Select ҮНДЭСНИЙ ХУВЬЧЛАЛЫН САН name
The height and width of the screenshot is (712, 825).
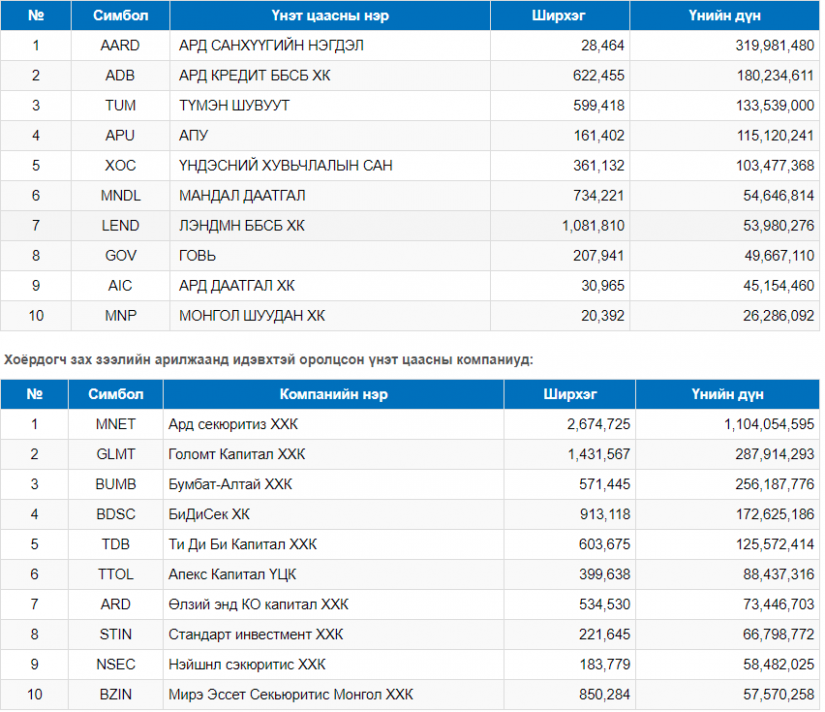tap(285, 165)
